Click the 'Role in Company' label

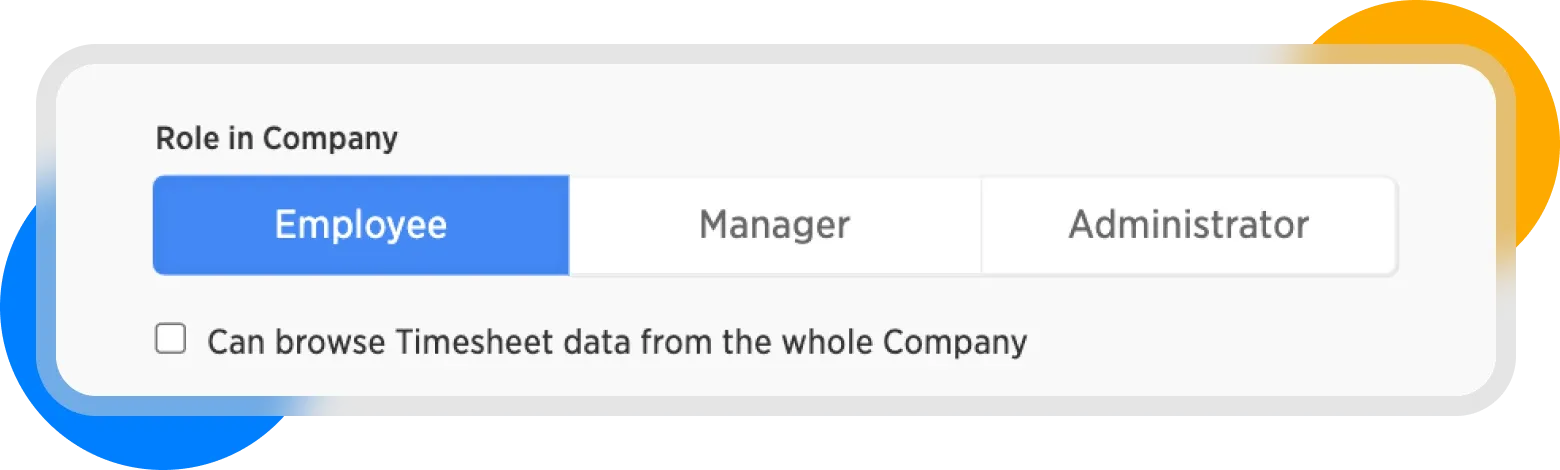click(276, 138)
